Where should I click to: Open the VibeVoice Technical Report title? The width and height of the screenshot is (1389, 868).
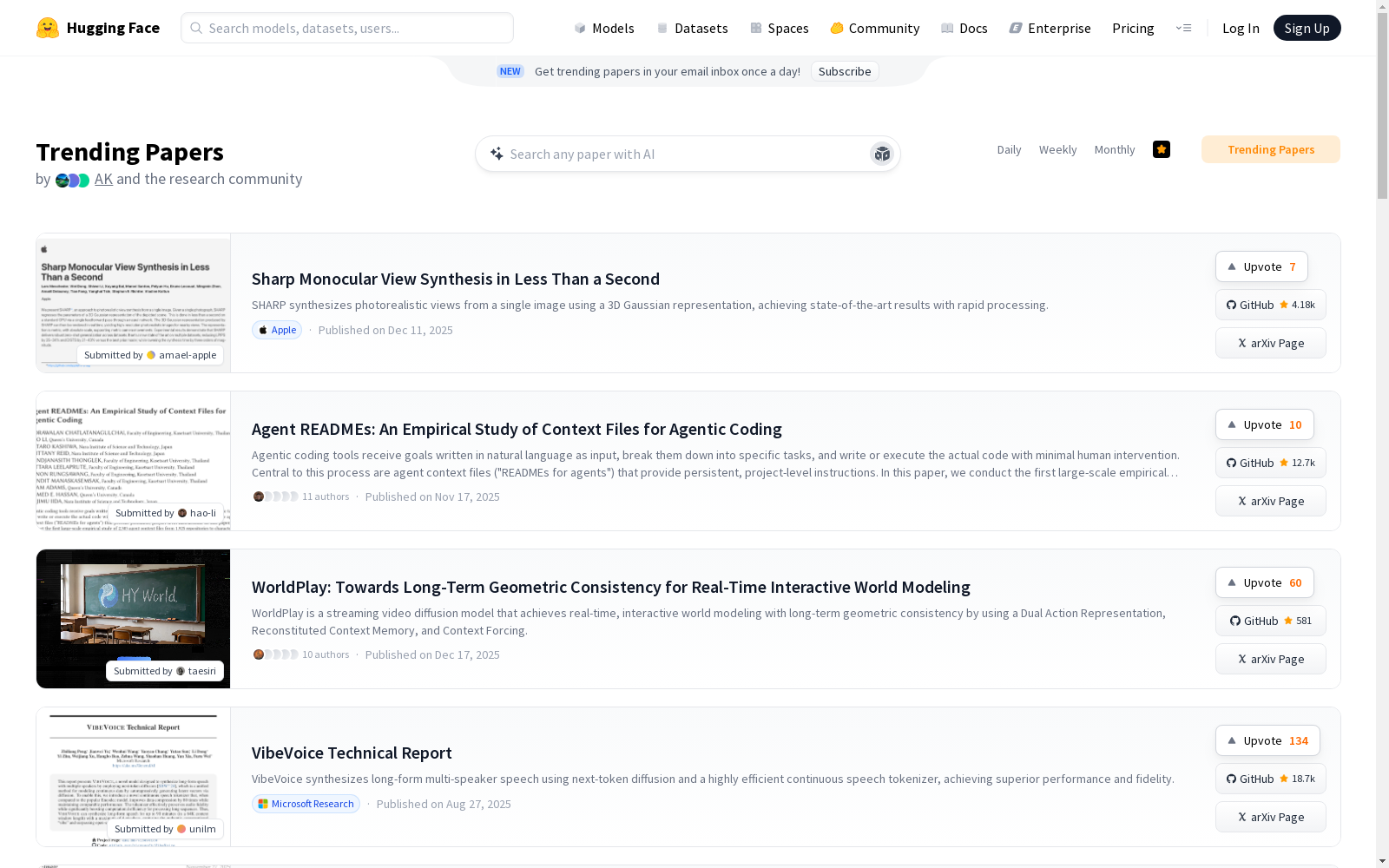[x=352, y=753]
